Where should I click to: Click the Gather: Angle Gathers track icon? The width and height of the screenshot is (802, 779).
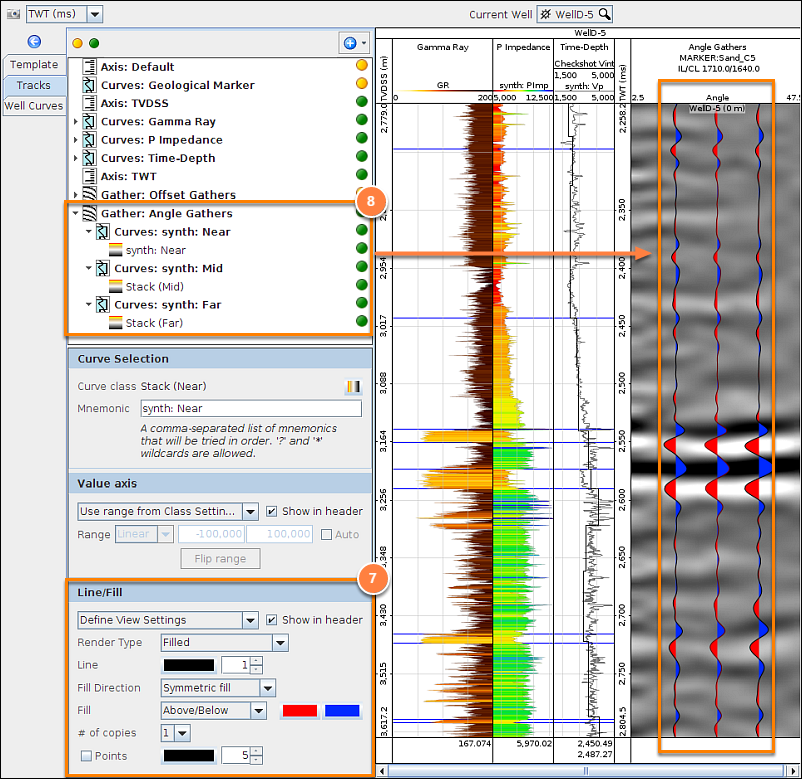point(88,213)
